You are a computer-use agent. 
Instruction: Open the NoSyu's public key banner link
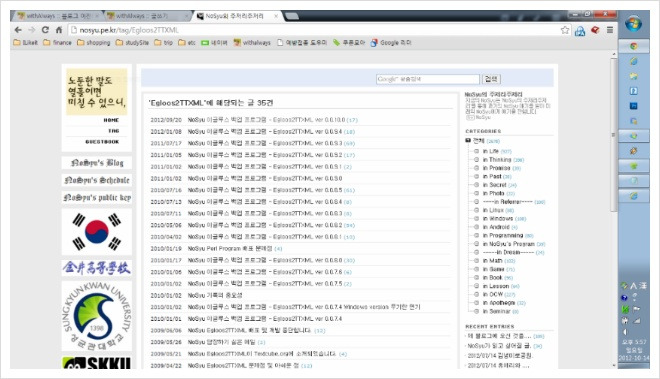point(97,198)
